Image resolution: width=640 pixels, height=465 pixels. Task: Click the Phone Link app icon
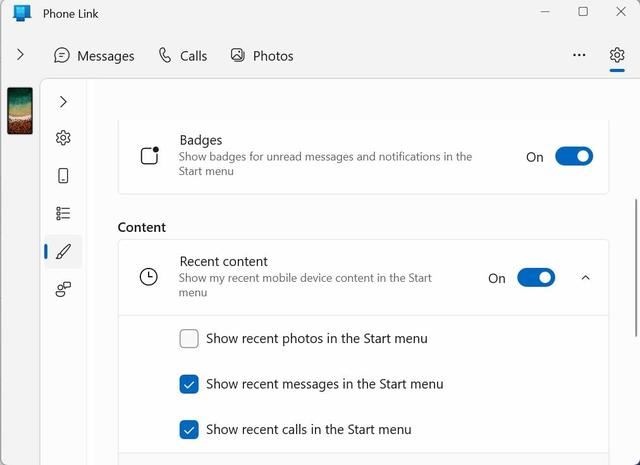pos(21,13)
